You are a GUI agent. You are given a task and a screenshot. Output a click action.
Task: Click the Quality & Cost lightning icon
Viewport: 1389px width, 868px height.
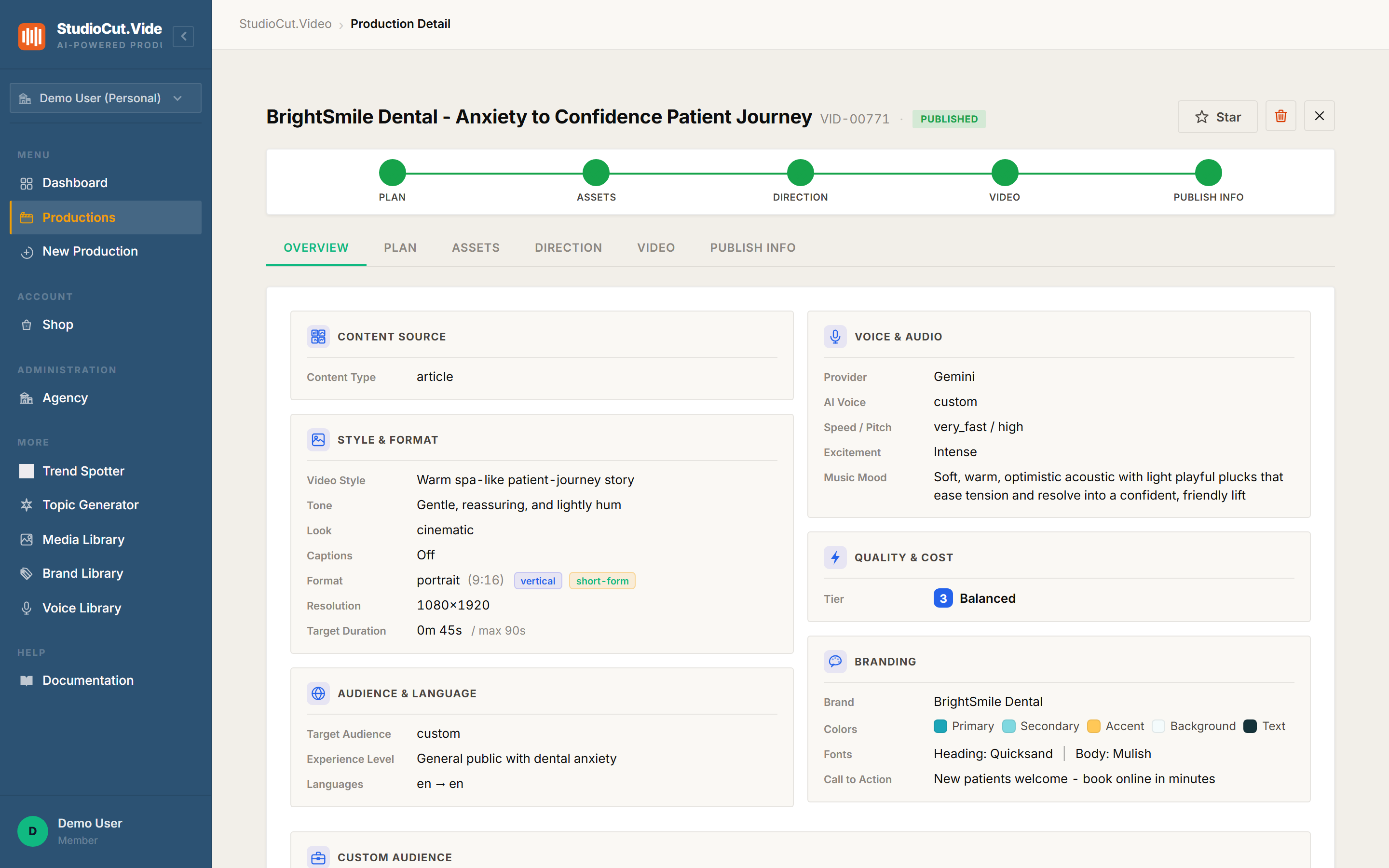tap(835, 557)
